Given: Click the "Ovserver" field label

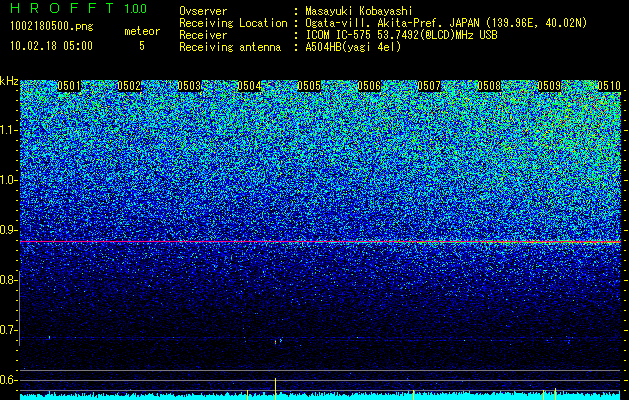Looking at the screenshot, I should [203, 11].
